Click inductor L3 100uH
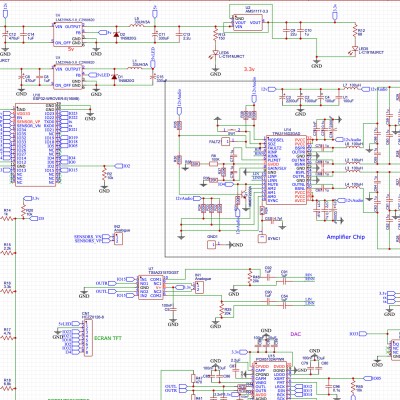400x400 pixels. click(x=354, y=172)
